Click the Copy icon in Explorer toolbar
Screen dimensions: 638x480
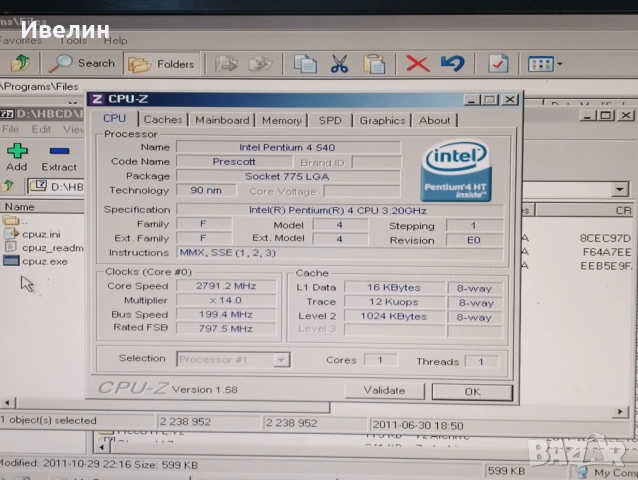[x=306, y=64]
